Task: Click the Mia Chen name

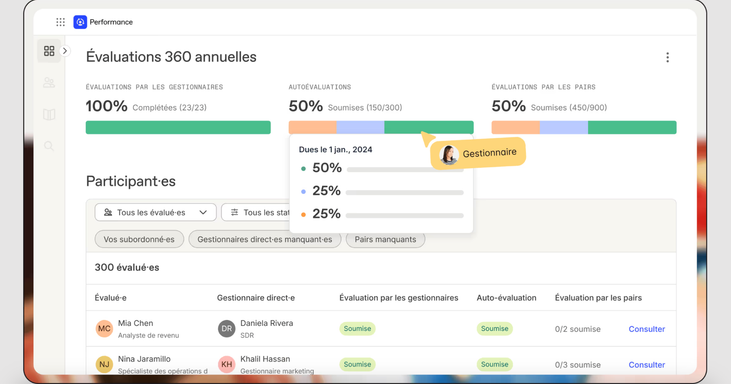Action: pyautogui.click(x=135, y=323)
